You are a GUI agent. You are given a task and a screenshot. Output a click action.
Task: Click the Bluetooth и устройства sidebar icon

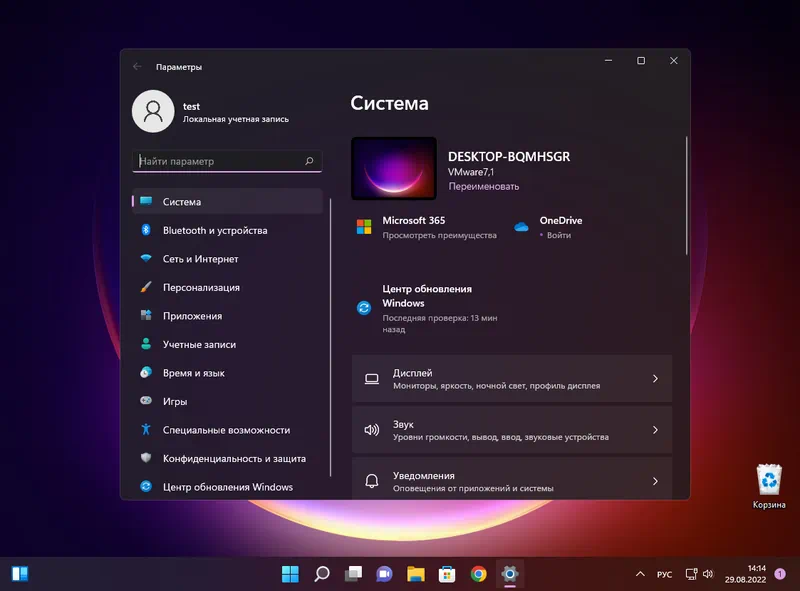(145, 230)
